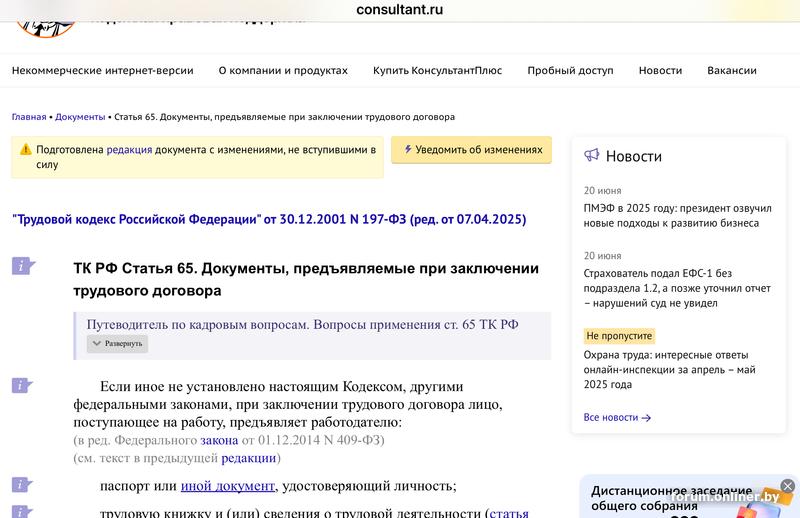Click the info icon beside the article 65 heading
The height and width of the screenshot is (518, 800).
click(23, 266)
